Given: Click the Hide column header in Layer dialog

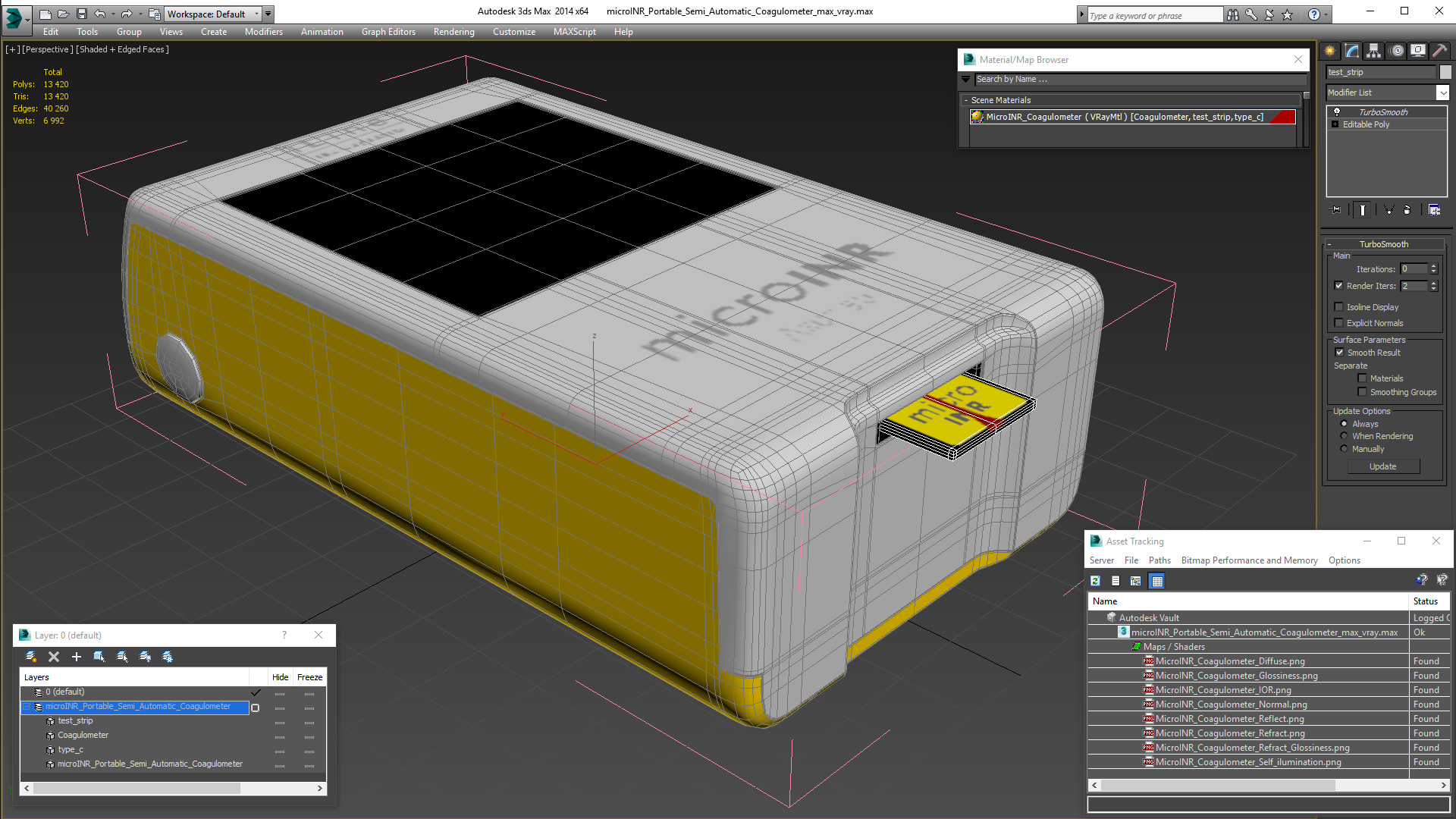Looking at the screenshot, I should pos(280,677).
